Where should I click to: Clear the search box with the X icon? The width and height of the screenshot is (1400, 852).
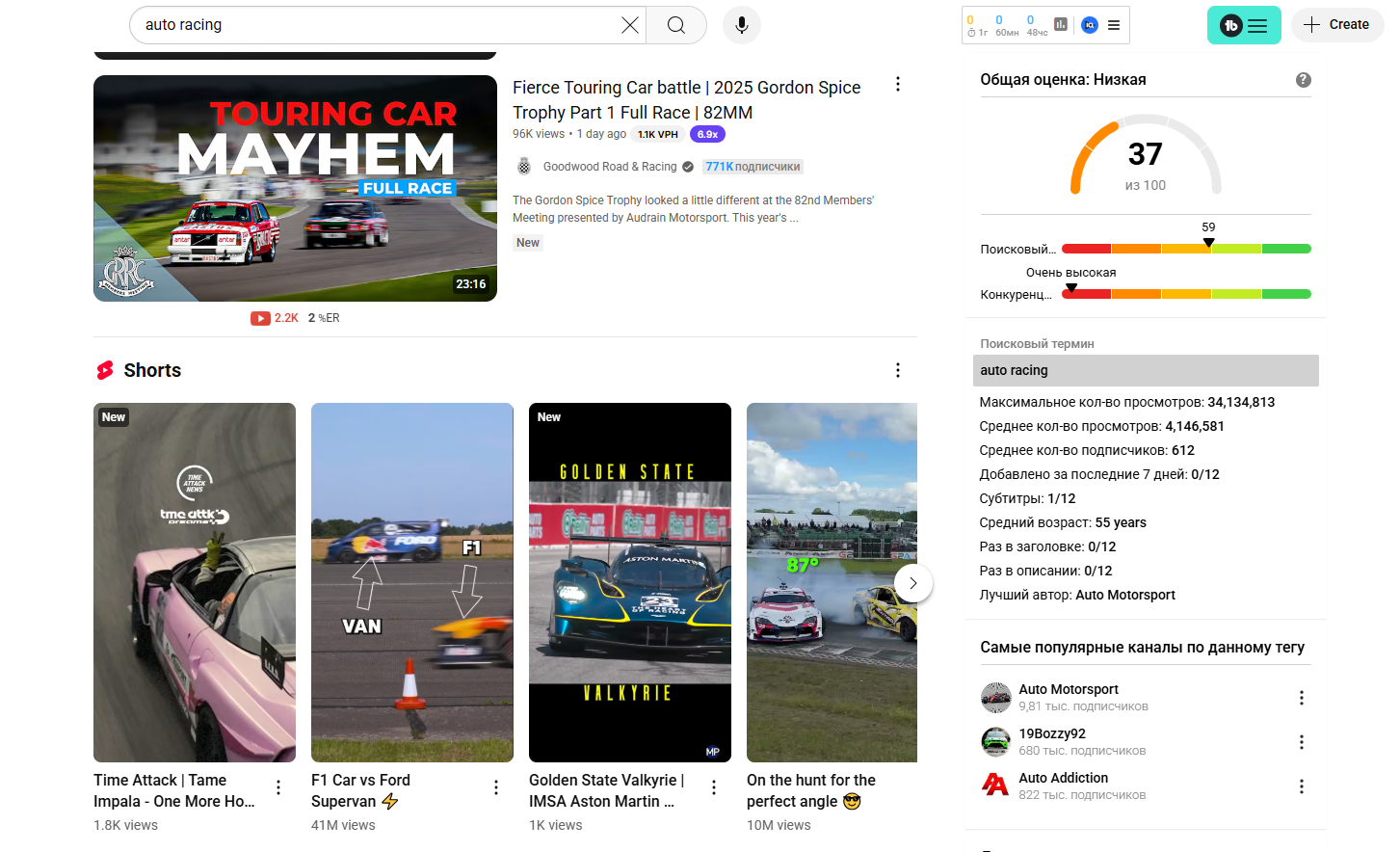630,25
